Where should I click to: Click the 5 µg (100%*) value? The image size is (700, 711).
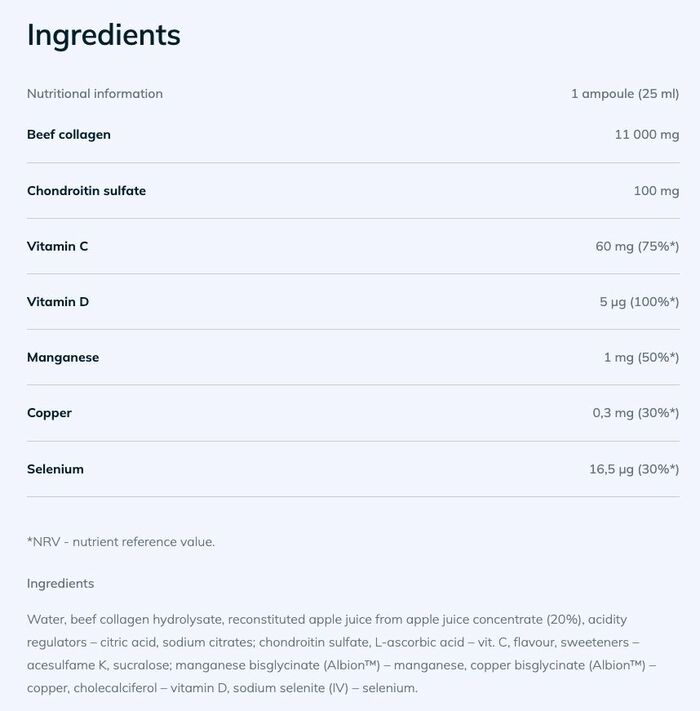pyautogui.click(x=639, y=302)
